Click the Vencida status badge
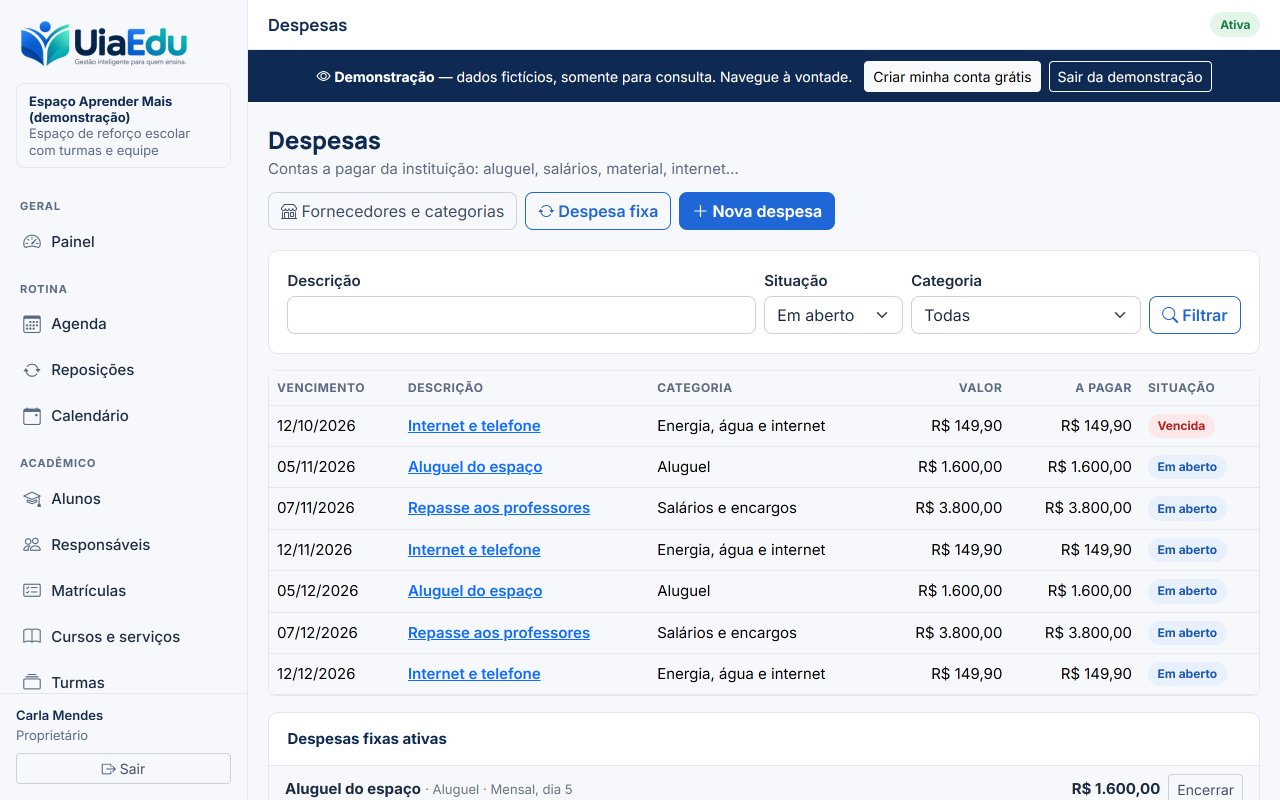Viewport: 1280px width, 800px height. pos(1181,426)
